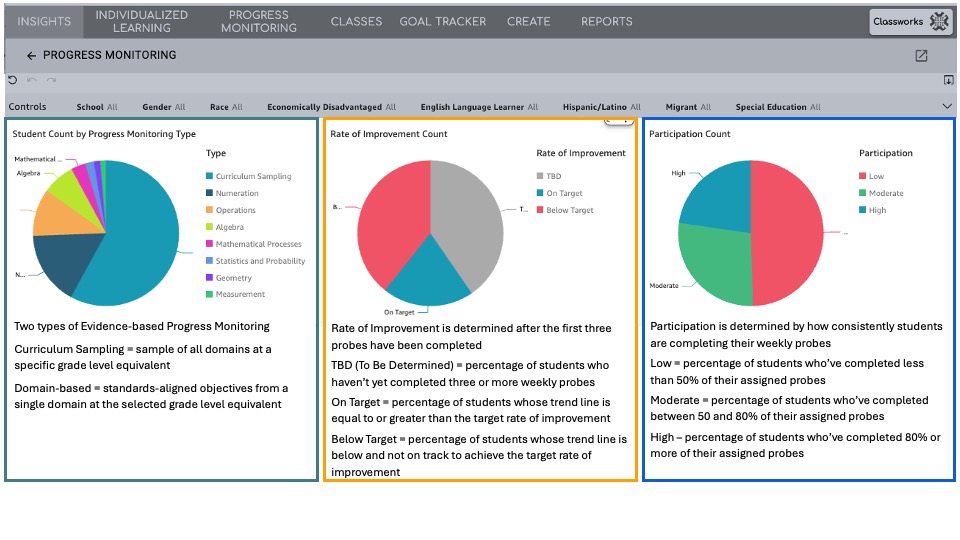The width and height of the screenshot is (960, 540).
Task: Go to the Classes tab
Action: point(356,21)
